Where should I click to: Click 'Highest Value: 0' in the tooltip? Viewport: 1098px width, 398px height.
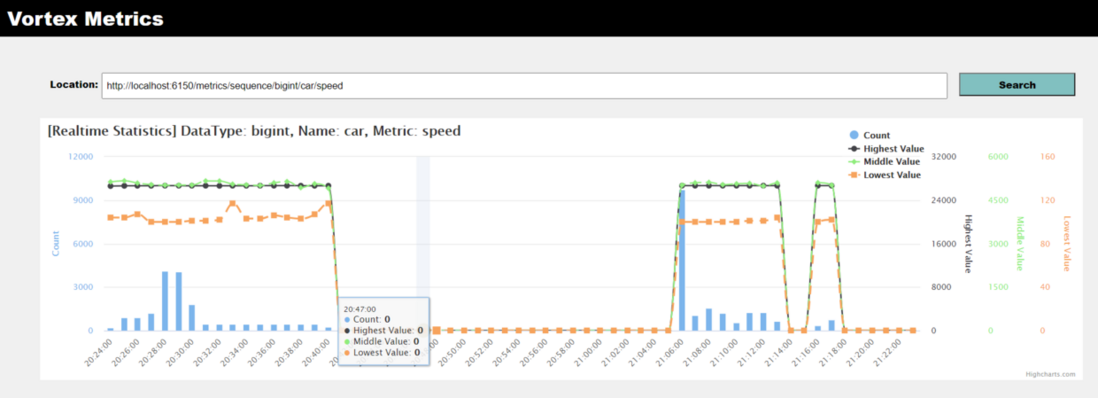pos(384,330)
